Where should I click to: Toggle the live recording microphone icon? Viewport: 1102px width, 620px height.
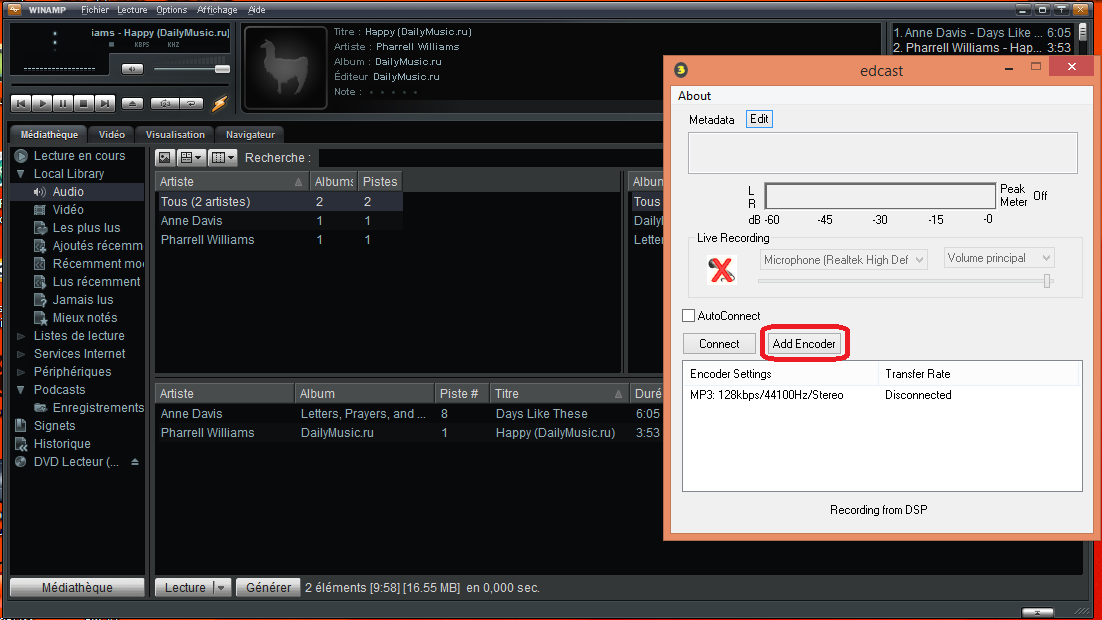721,269
